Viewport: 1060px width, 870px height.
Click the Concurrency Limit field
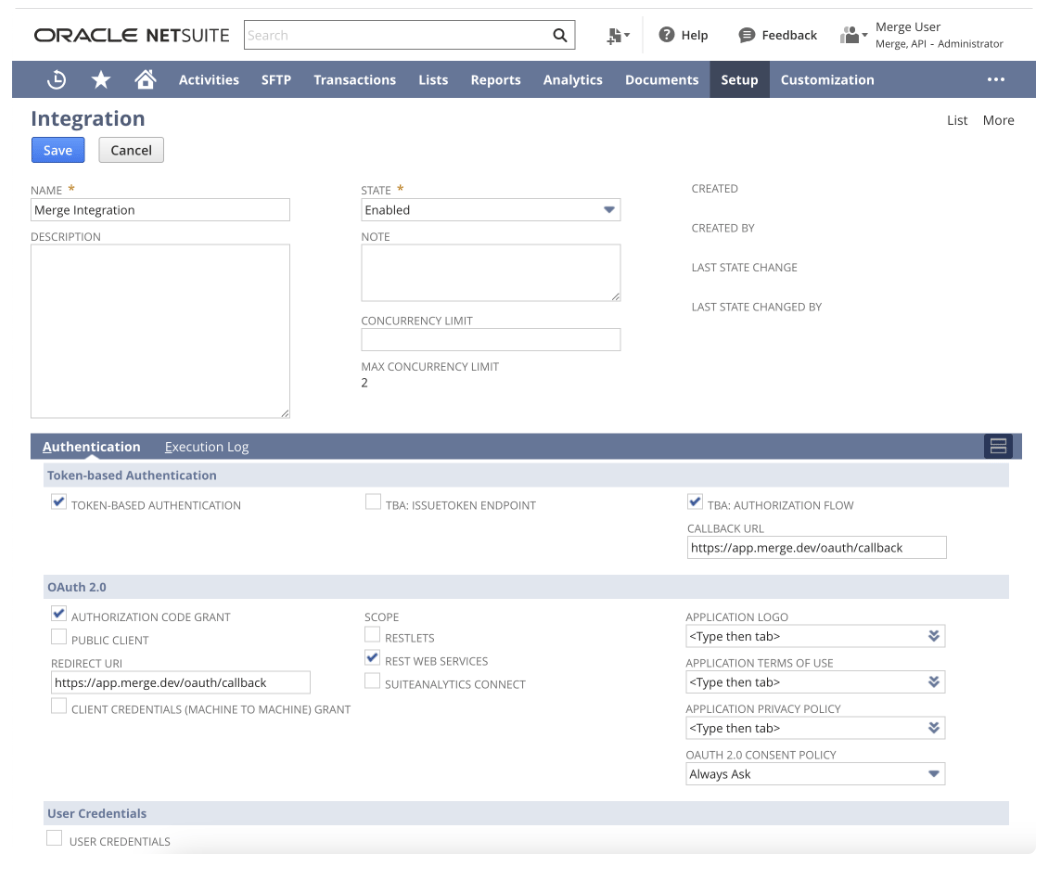click(491, 339)
